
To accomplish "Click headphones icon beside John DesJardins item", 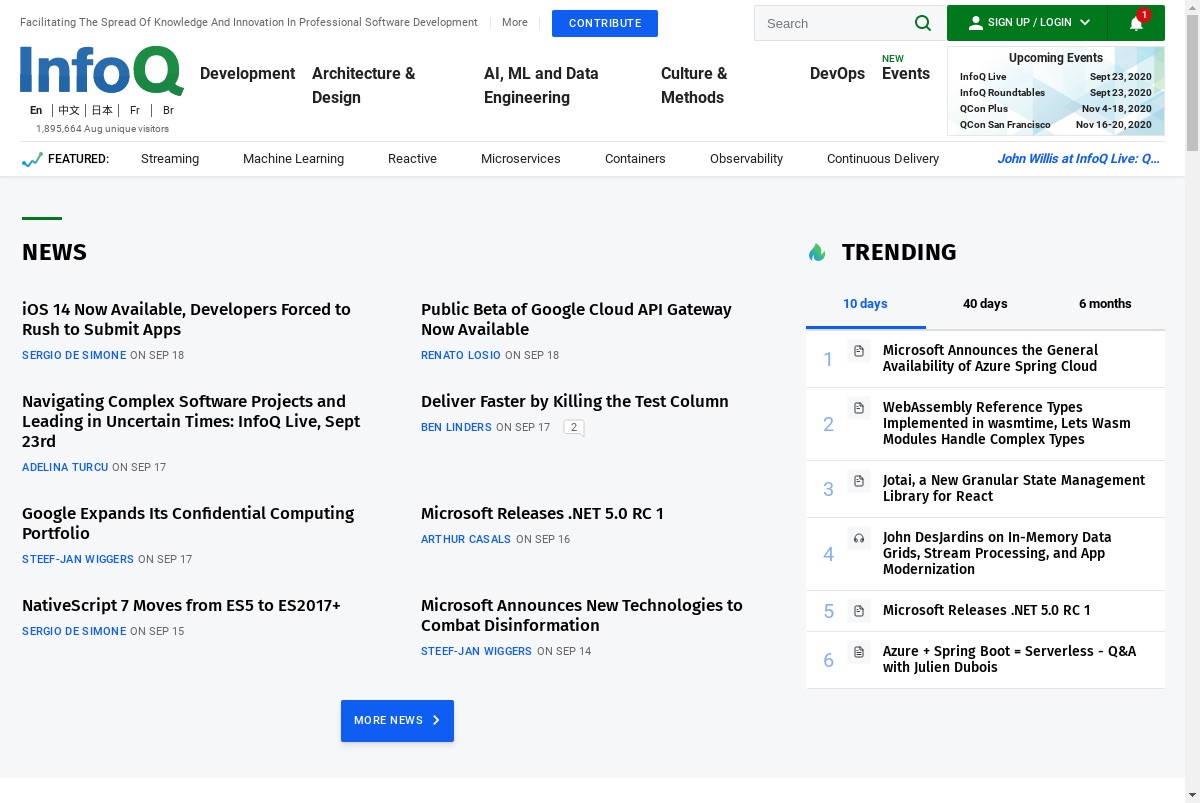I will (x=858, y=538).
